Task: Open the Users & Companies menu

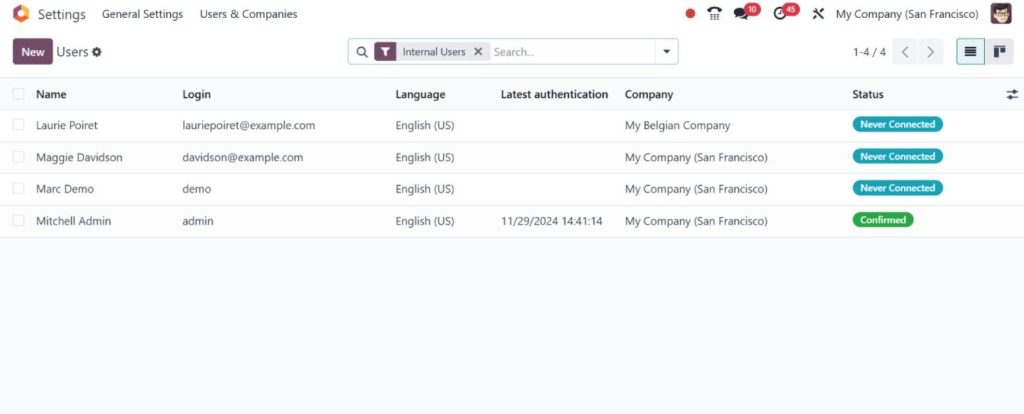Action: click(x=248, y=14)
